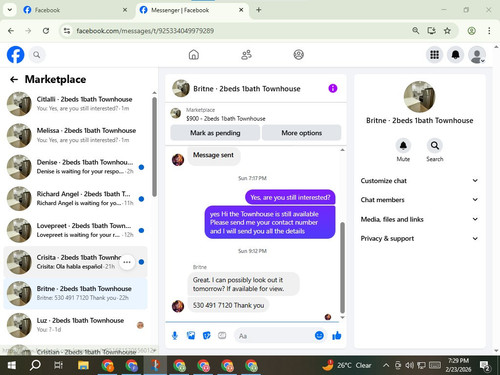Bookmark this page with star icon
This screenshot has height=375, width=500.
tap(447, 31)
